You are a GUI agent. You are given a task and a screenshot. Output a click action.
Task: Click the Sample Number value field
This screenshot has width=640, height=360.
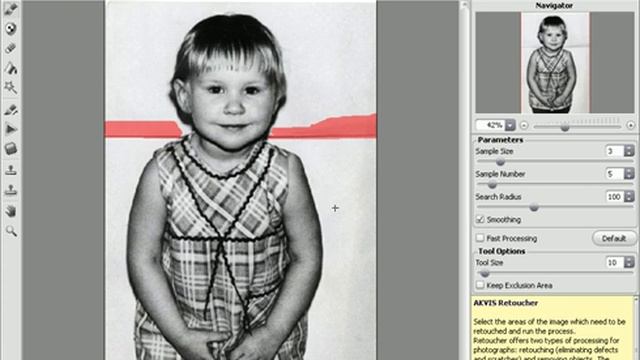click(x=615, y=174)
